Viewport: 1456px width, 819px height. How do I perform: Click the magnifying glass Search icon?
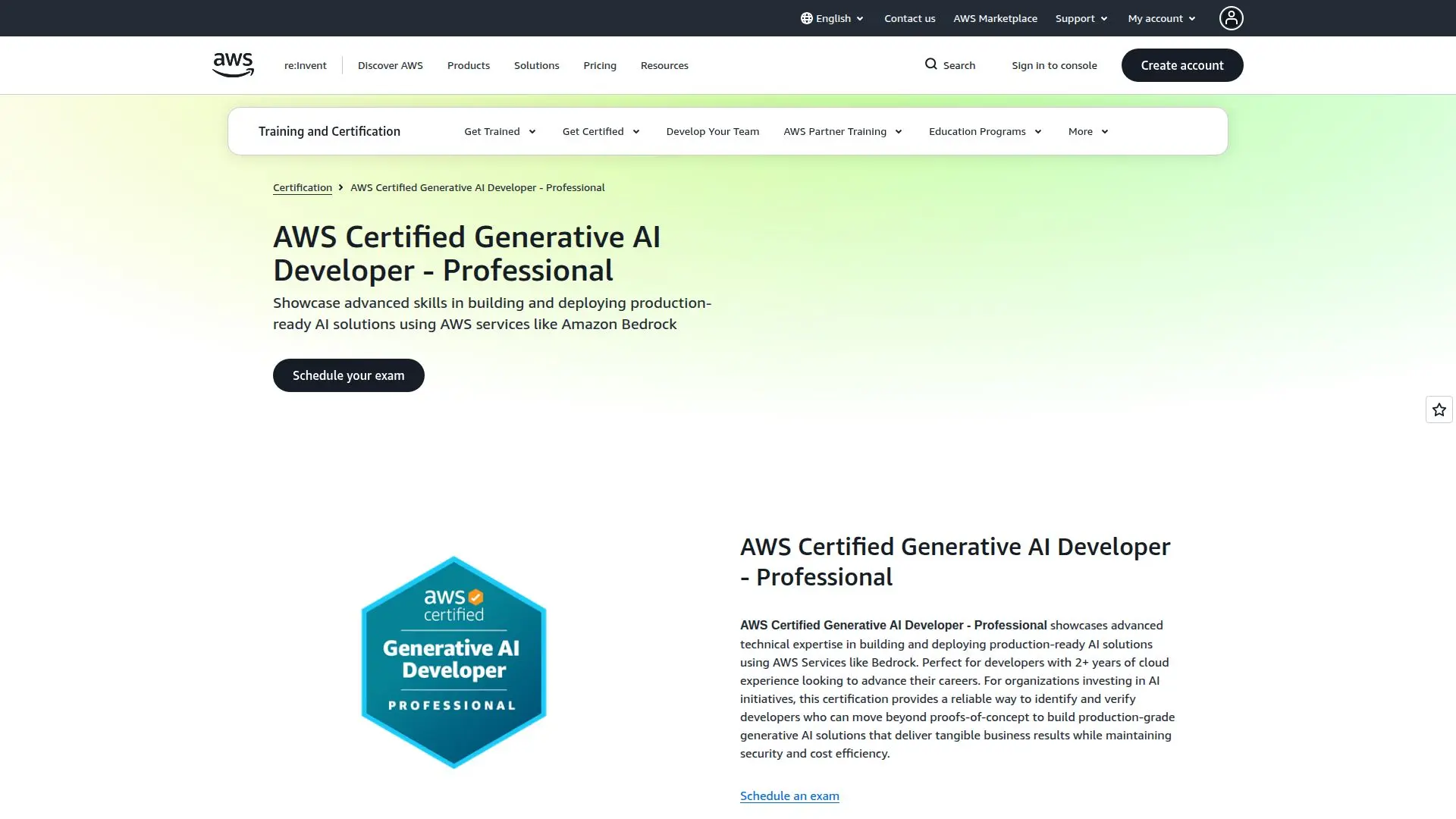[930, 64]
